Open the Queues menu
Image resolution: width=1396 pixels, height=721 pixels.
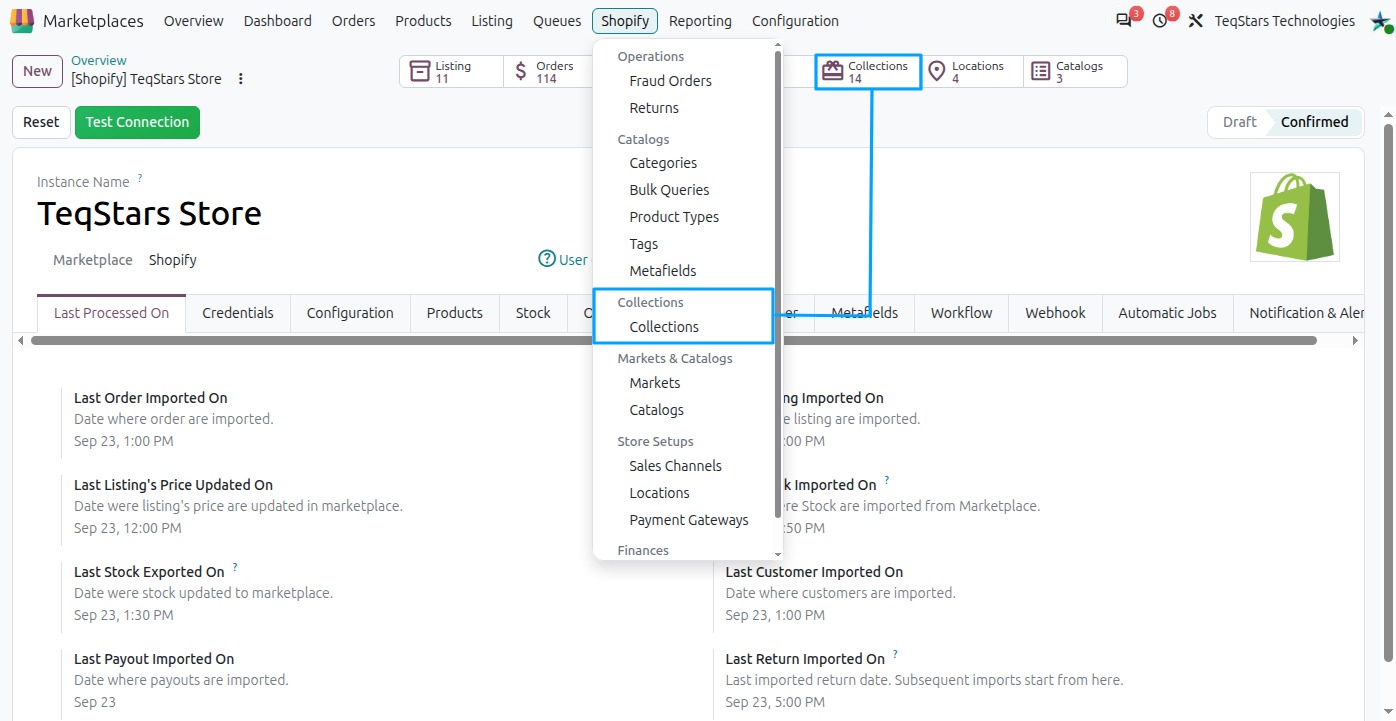557,21
